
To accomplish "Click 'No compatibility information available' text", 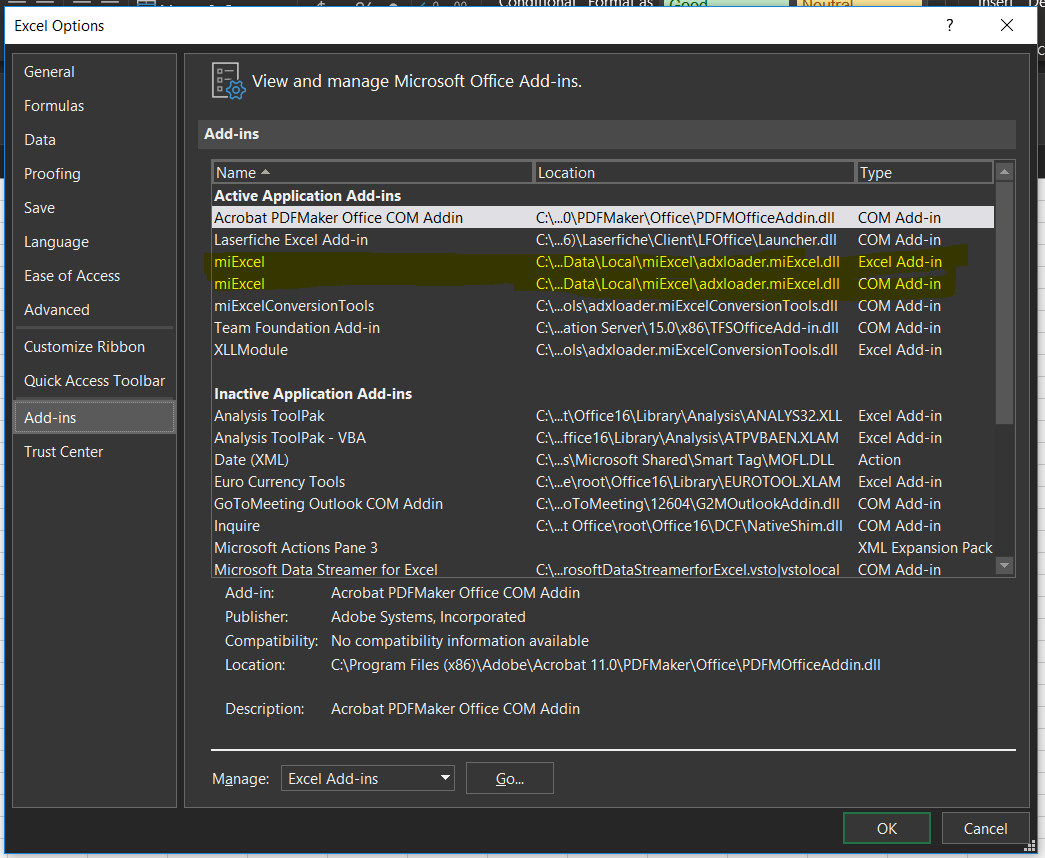I will click(x=460, y=641).
